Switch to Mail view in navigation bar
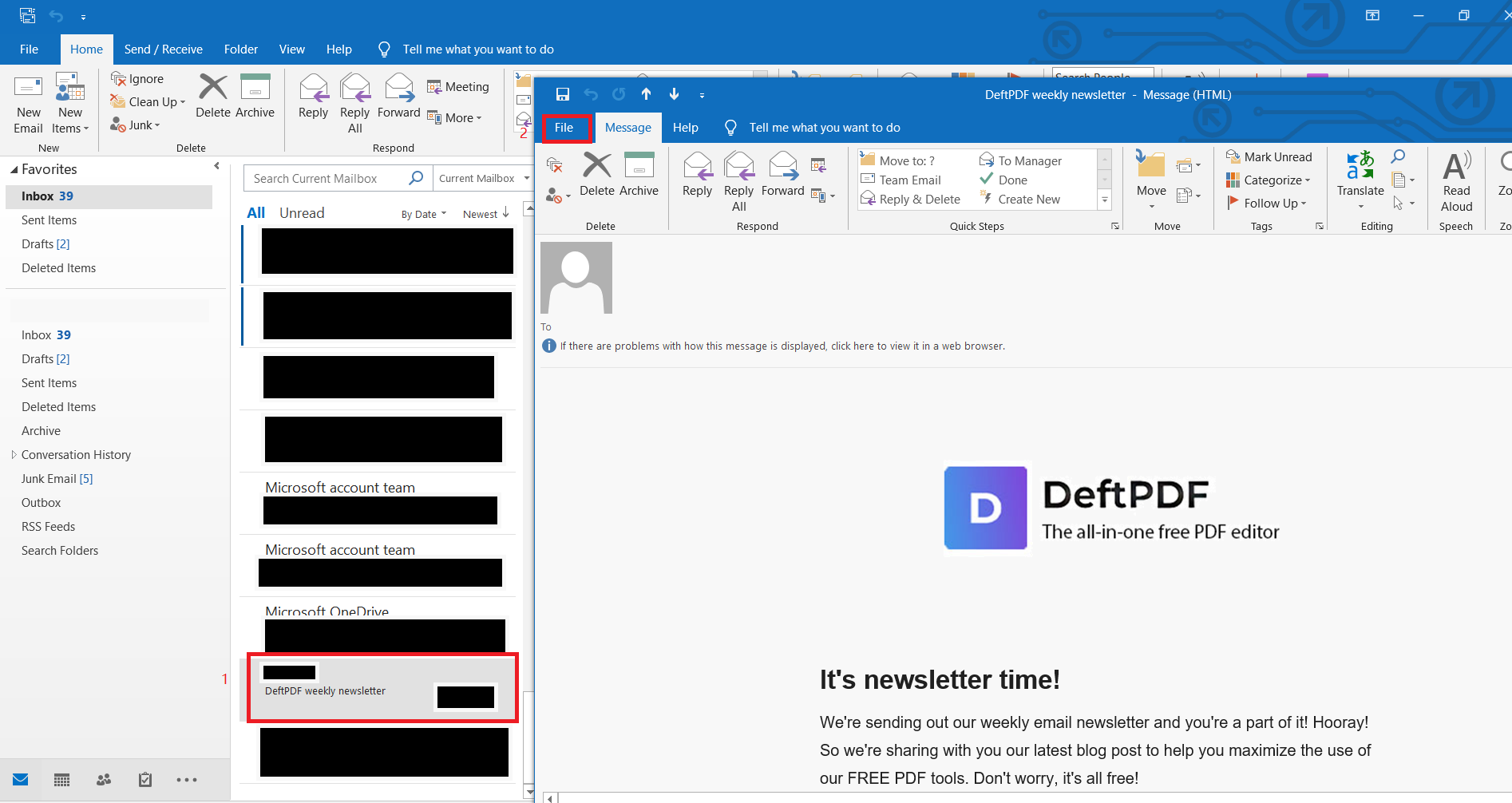This screenshot has width=1512, height=803. pyautogui.click(x=21, y=780)
